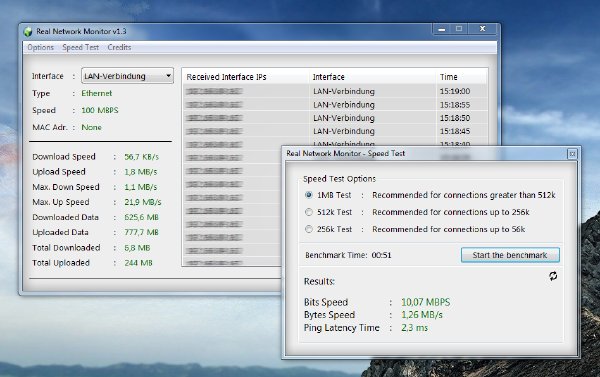Screen dimensions: 600x377
Task: Click the Results: heading in Speed Test
Action: click(x=319, y=281)
